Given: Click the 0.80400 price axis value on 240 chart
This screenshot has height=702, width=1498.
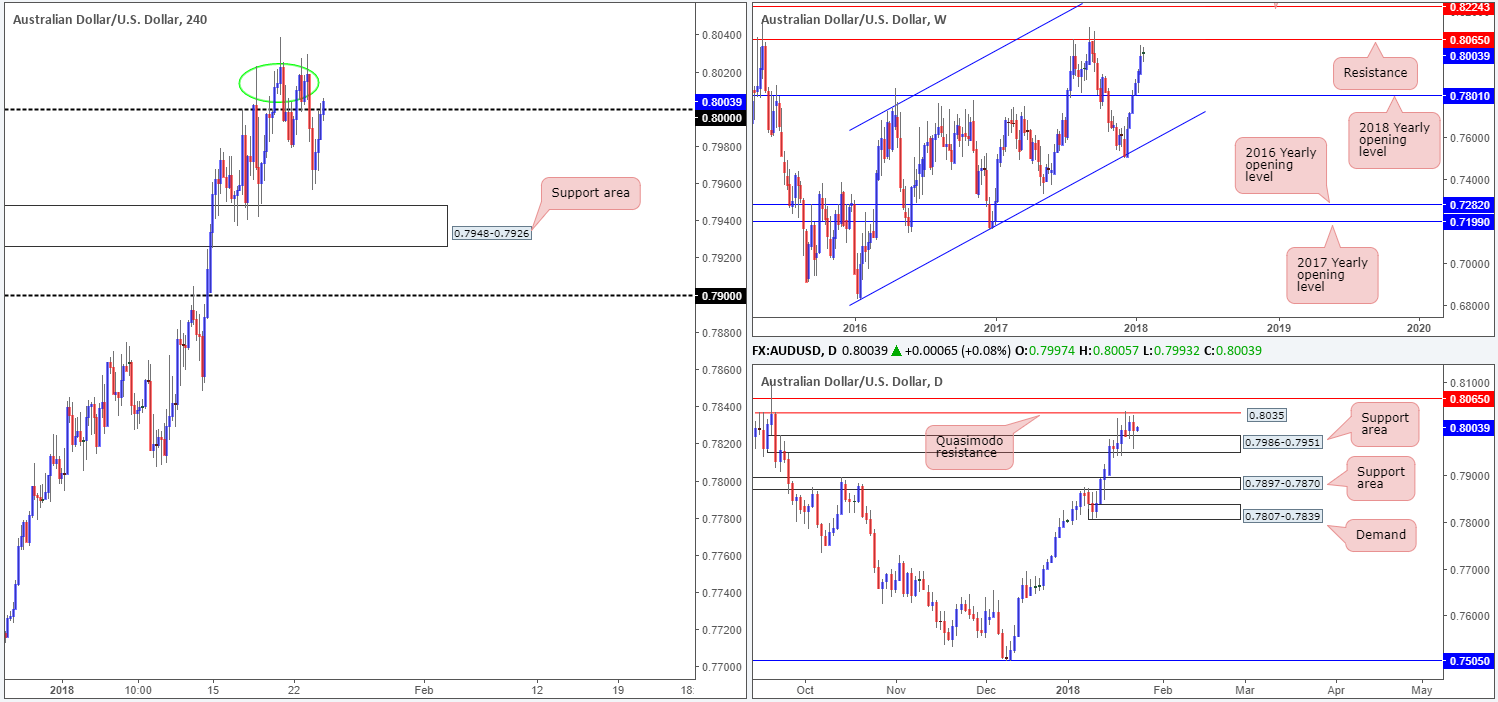Looking at the screenshot, I should pos(721,36).
